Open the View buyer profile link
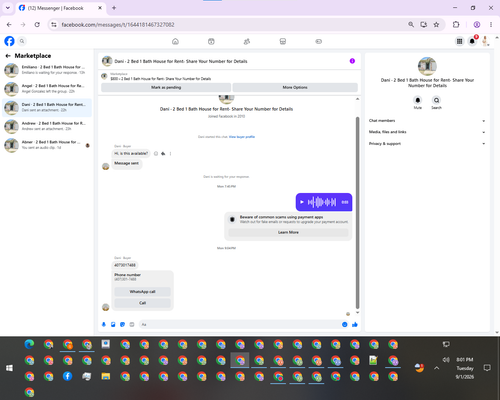The width and height of the screenshot is (500, 400). point(242,137)
